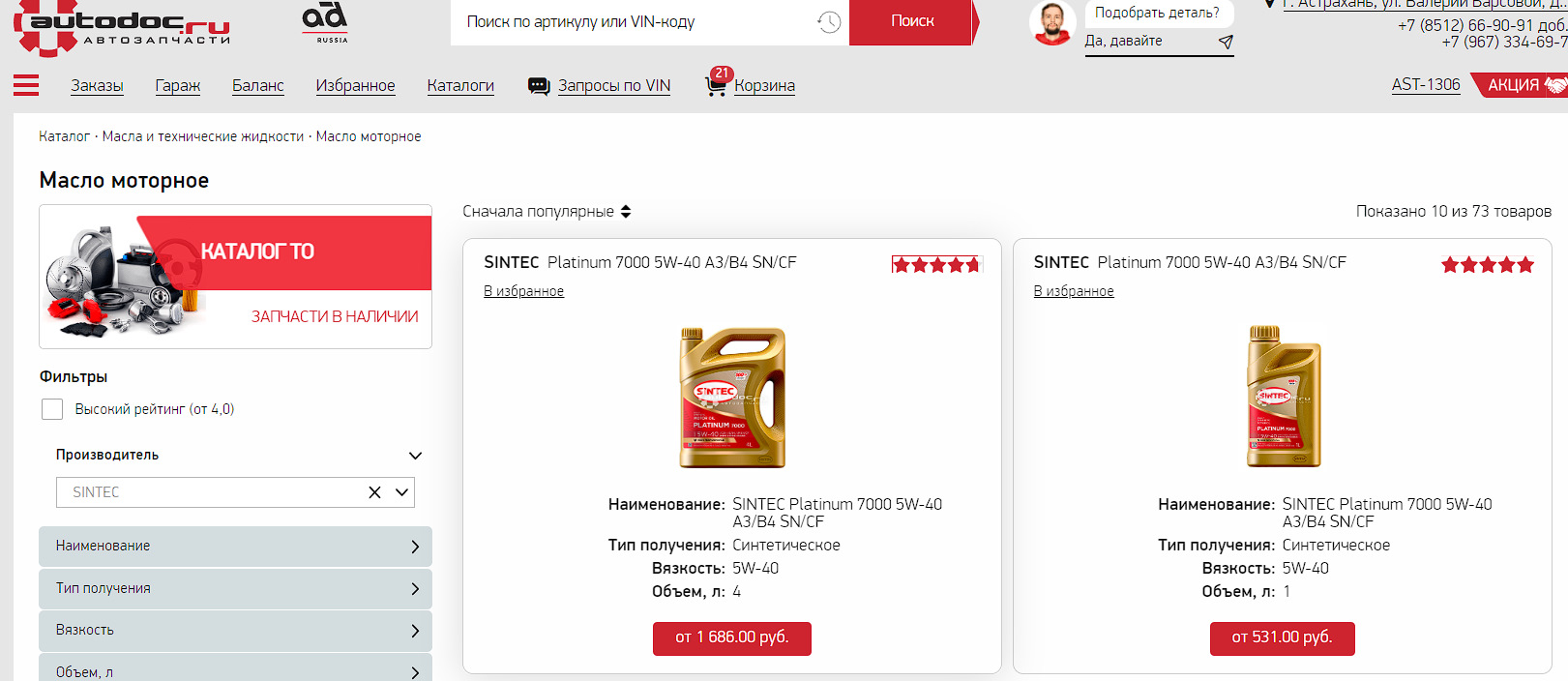Viewport: 1568px width, 681px height.
Task: Change sorting via Сначала популярные
Action: pos(547,211)
